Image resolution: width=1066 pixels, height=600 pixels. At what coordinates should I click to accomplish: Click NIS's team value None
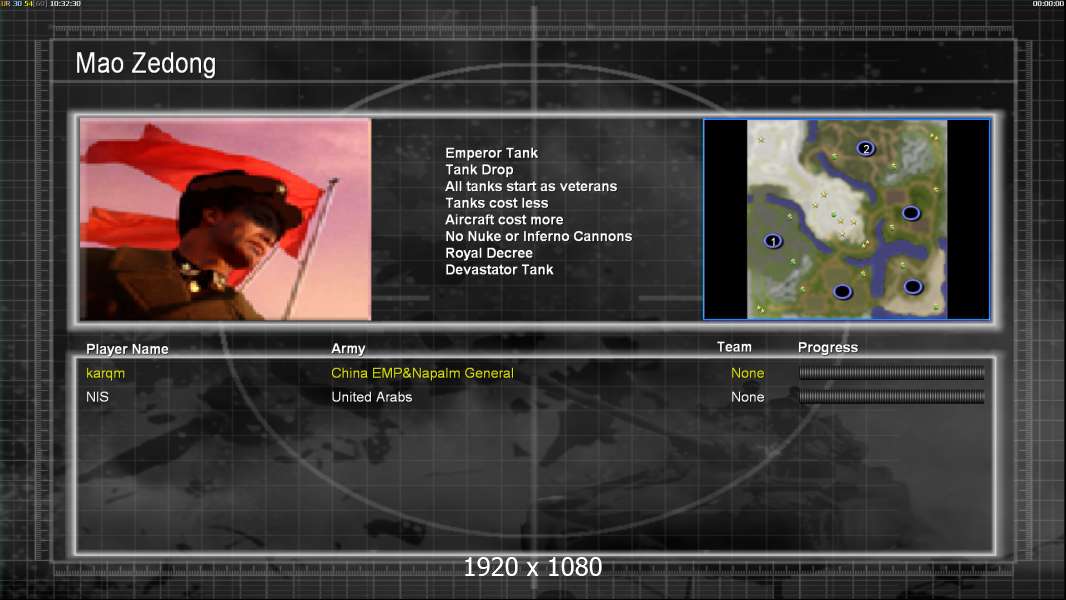(747, 397)
